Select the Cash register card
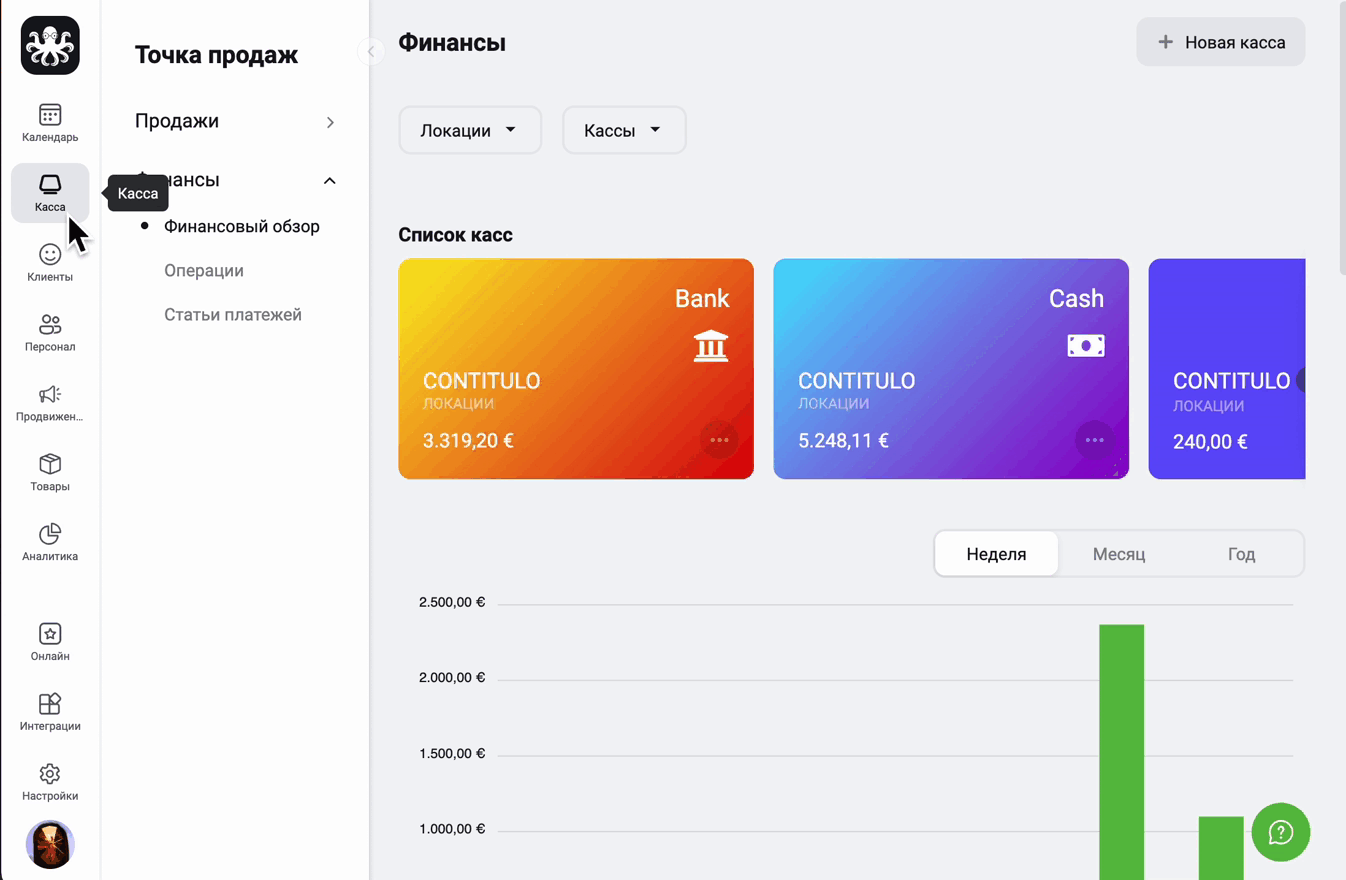1346x880 pixels. 951,369
